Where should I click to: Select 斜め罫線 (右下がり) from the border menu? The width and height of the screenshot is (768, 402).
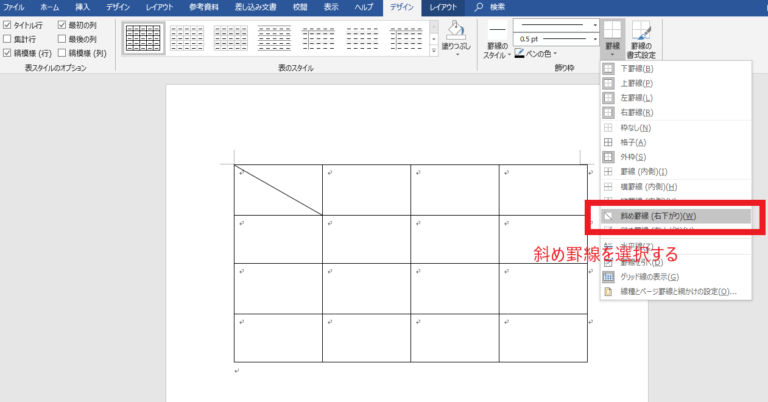[650, 216]
